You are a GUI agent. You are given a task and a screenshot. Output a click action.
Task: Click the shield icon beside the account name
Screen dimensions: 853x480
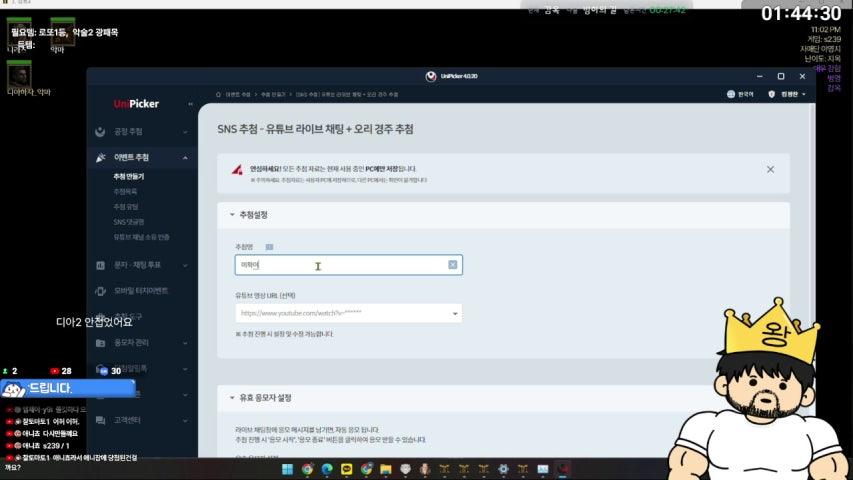coord(771,94)
